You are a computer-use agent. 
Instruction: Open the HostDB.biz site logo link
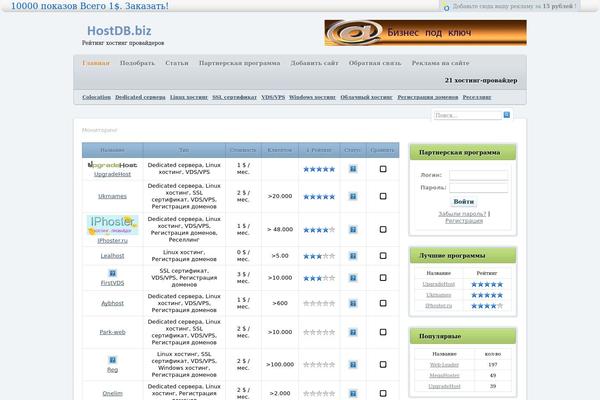pos(119,31)
